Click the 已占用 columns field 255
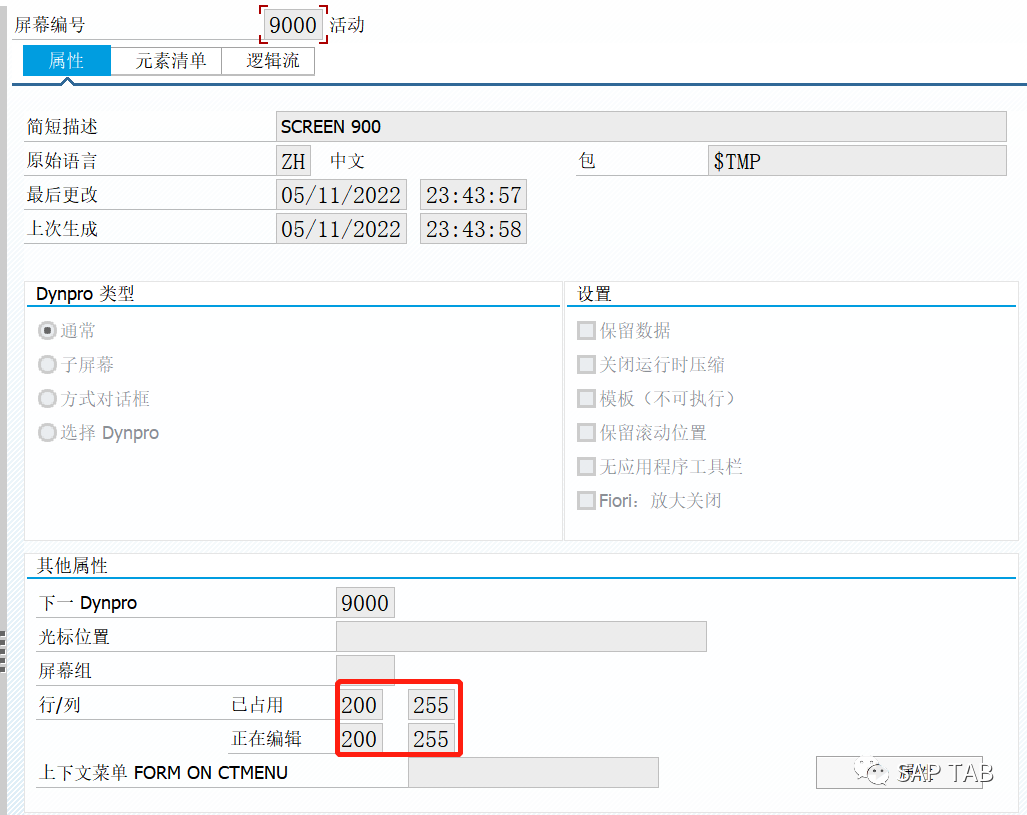The width and height of the screenshot is (1027, 815). pos(430,705)
